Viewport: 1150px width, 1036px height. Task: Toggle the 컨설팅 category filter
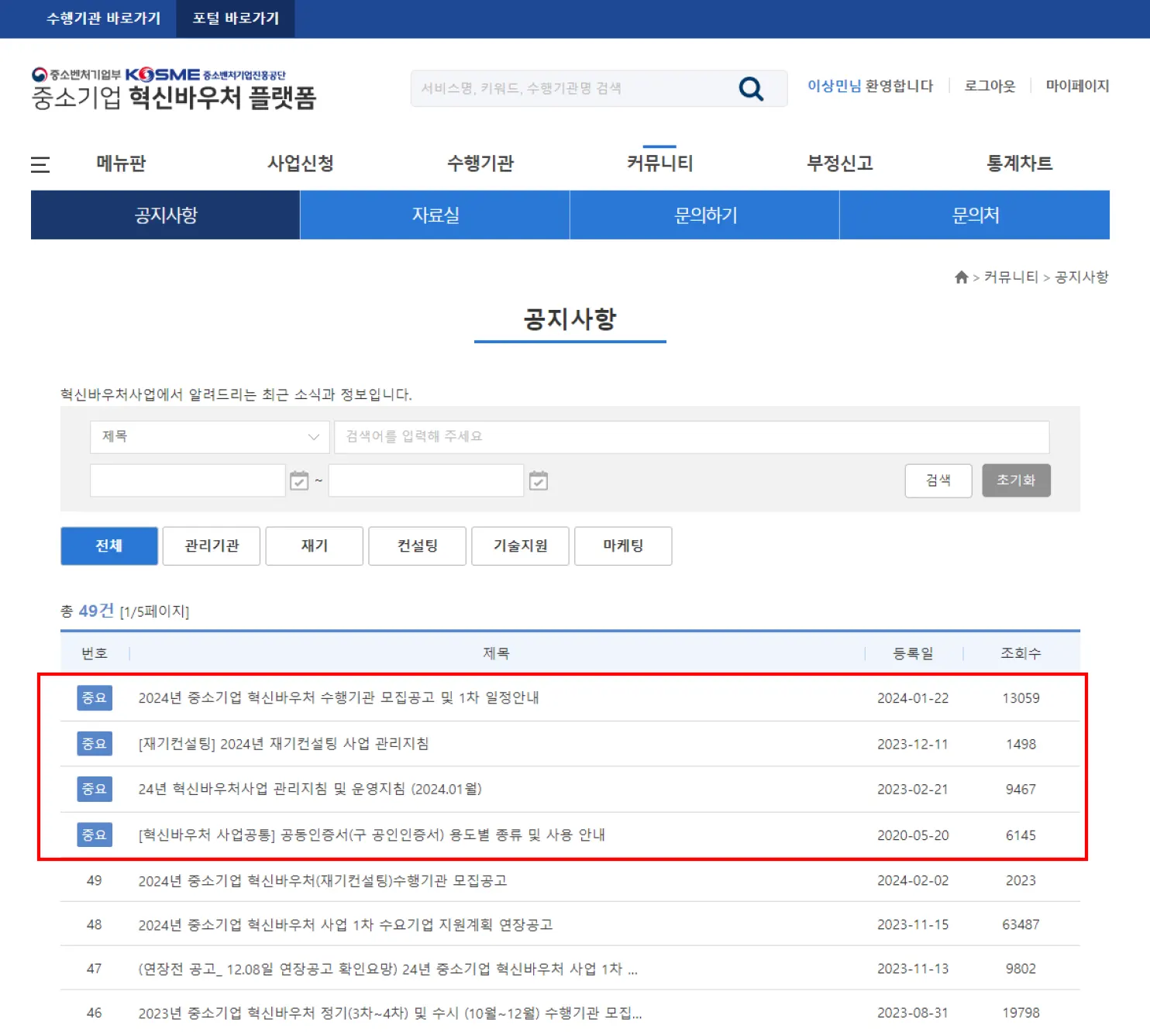[x=417, y=546]
